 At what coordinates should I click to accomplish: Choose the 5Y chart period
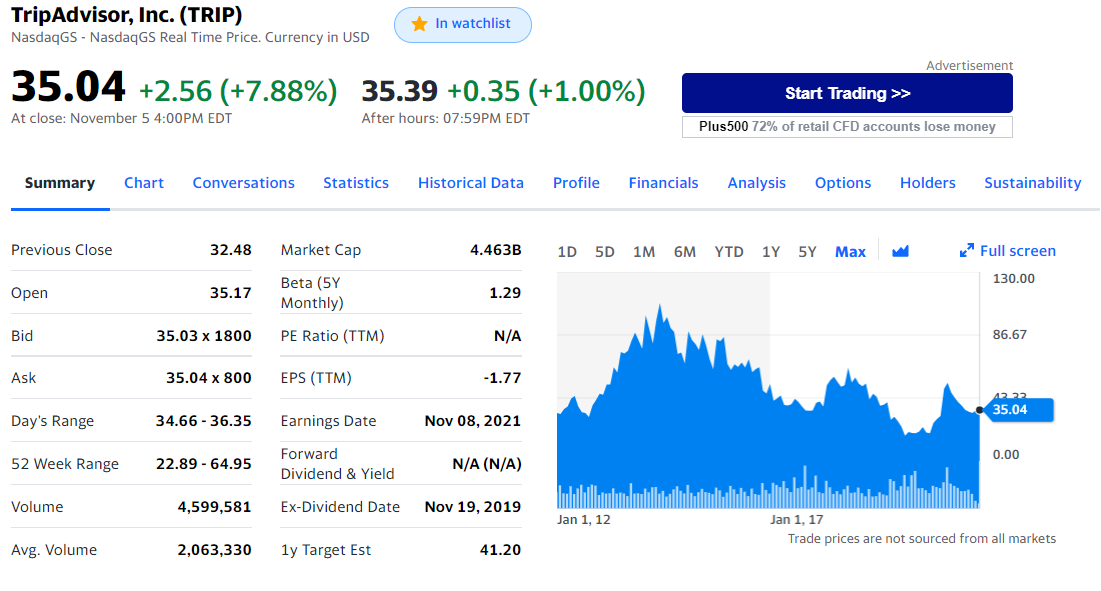pos(807,252)
